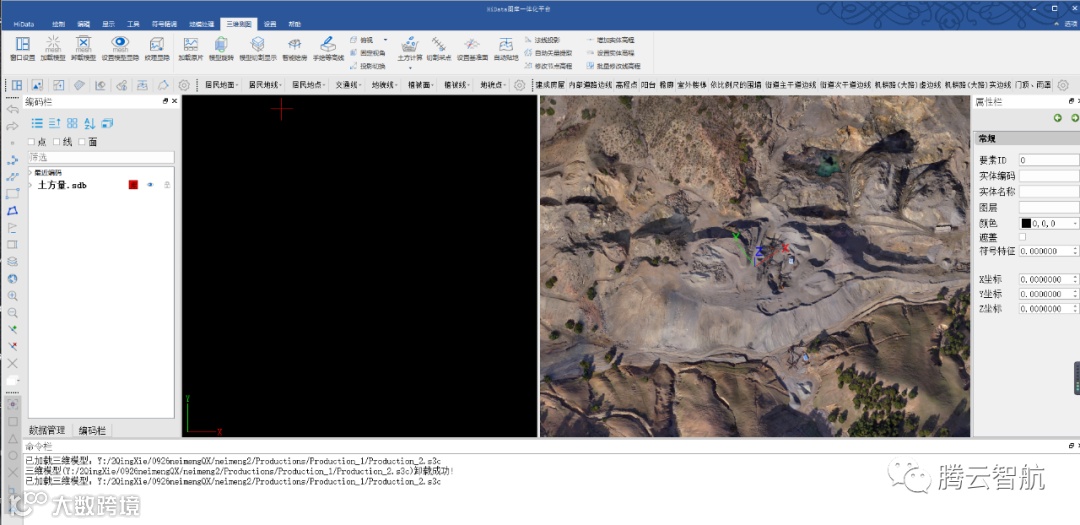Click the 增加实体高程 button

610,40
